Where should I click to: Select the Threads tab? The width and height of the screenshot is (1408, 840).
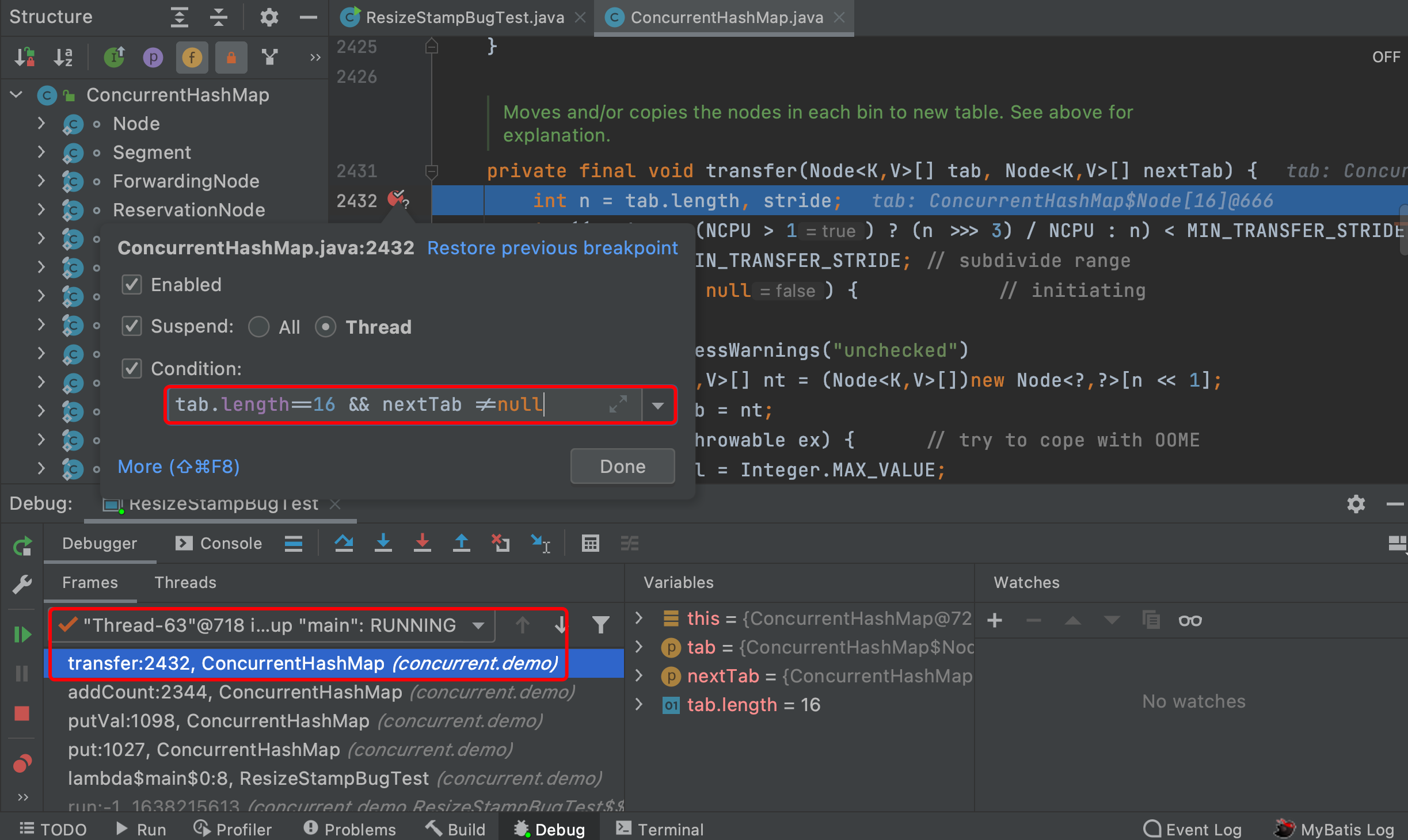tap(185, 582)
